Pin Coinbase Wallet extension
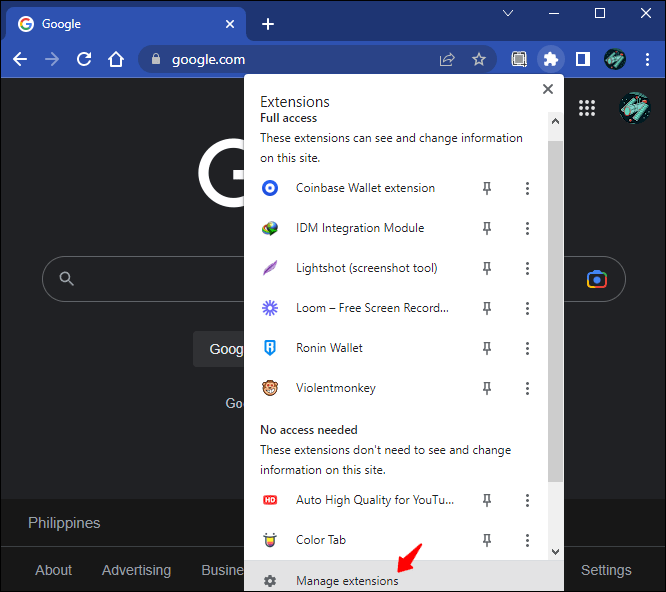 click(x=487, y=188)
